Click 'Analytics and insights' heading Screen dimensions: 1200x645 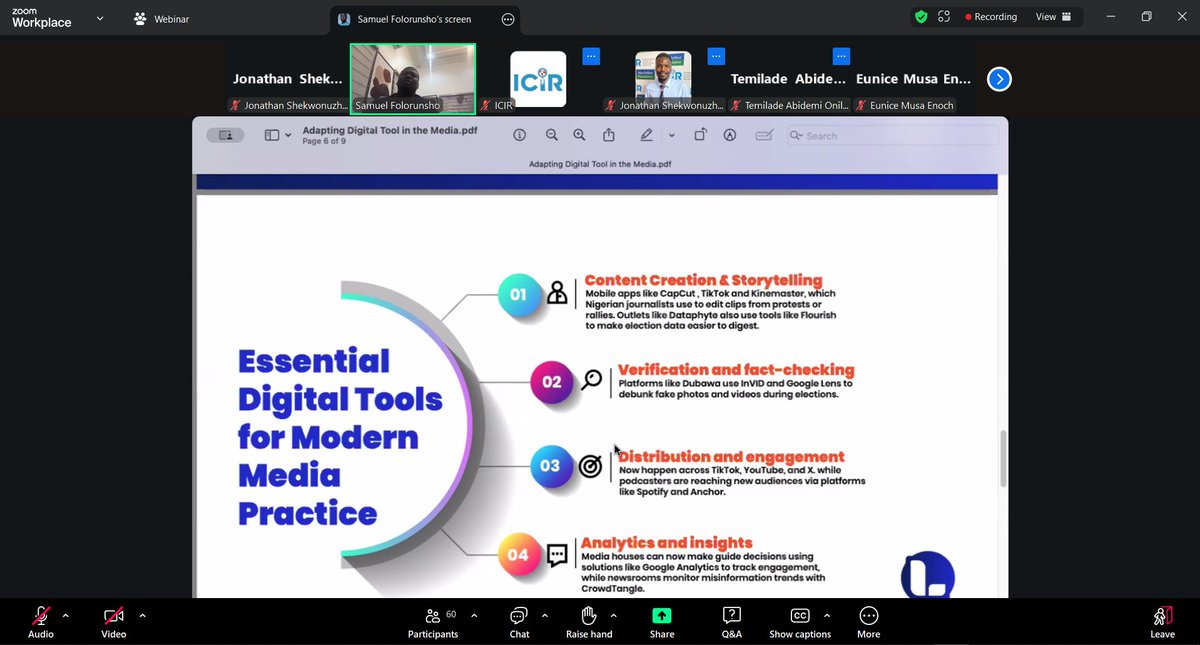[666, 543]
